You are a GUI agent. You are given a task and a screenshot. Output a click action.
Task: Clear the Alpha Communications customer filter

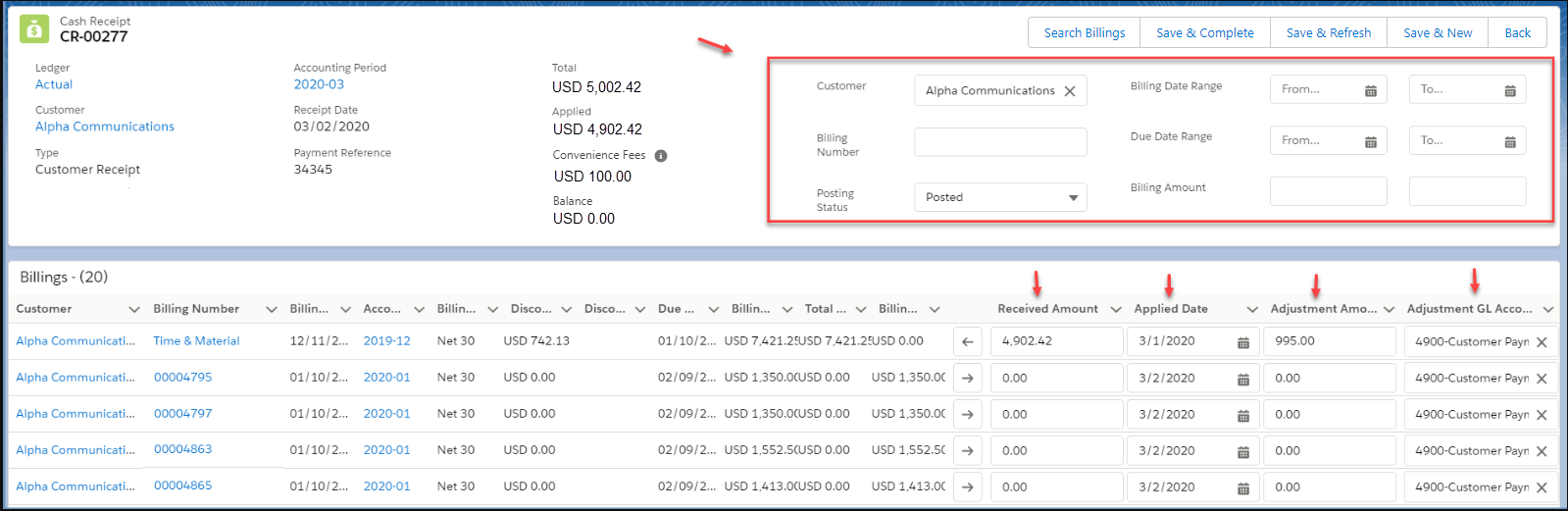pos(1070,91)
